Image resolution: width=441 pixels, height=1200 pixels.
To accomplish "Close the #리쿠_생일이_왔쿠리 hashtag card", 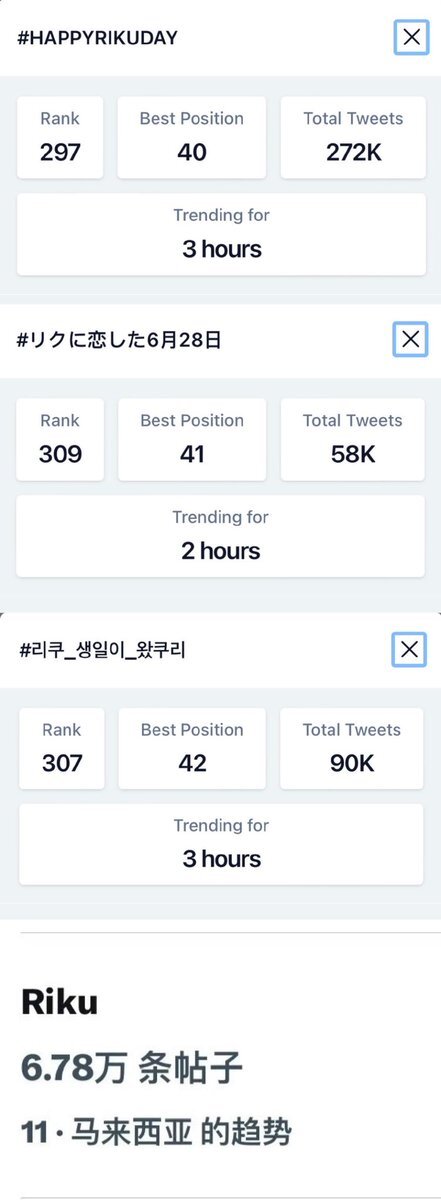I will pyautogui.click(x=409, y=650).
